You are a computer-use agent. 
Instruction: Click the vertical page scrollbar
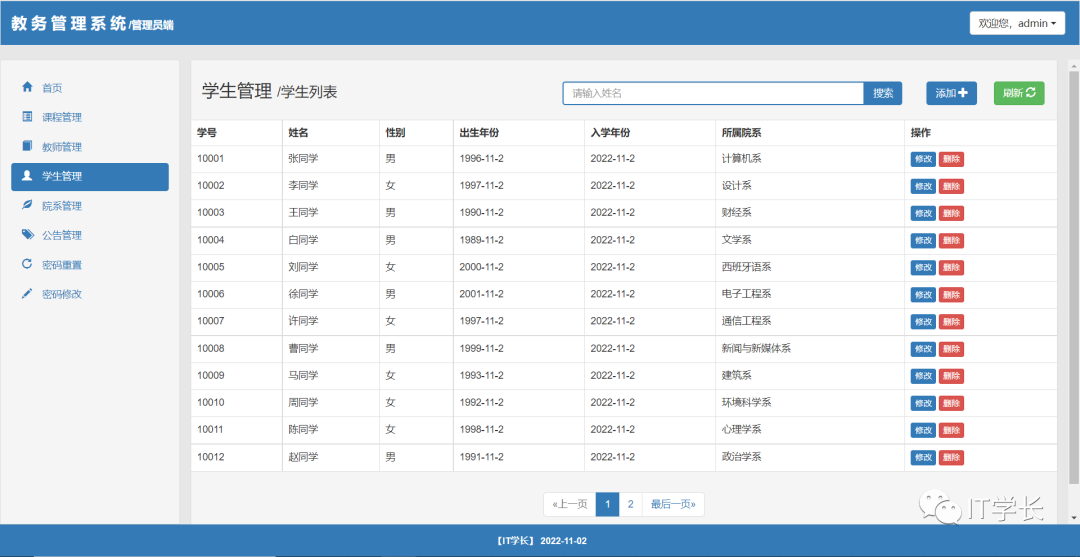point(1073,275)
